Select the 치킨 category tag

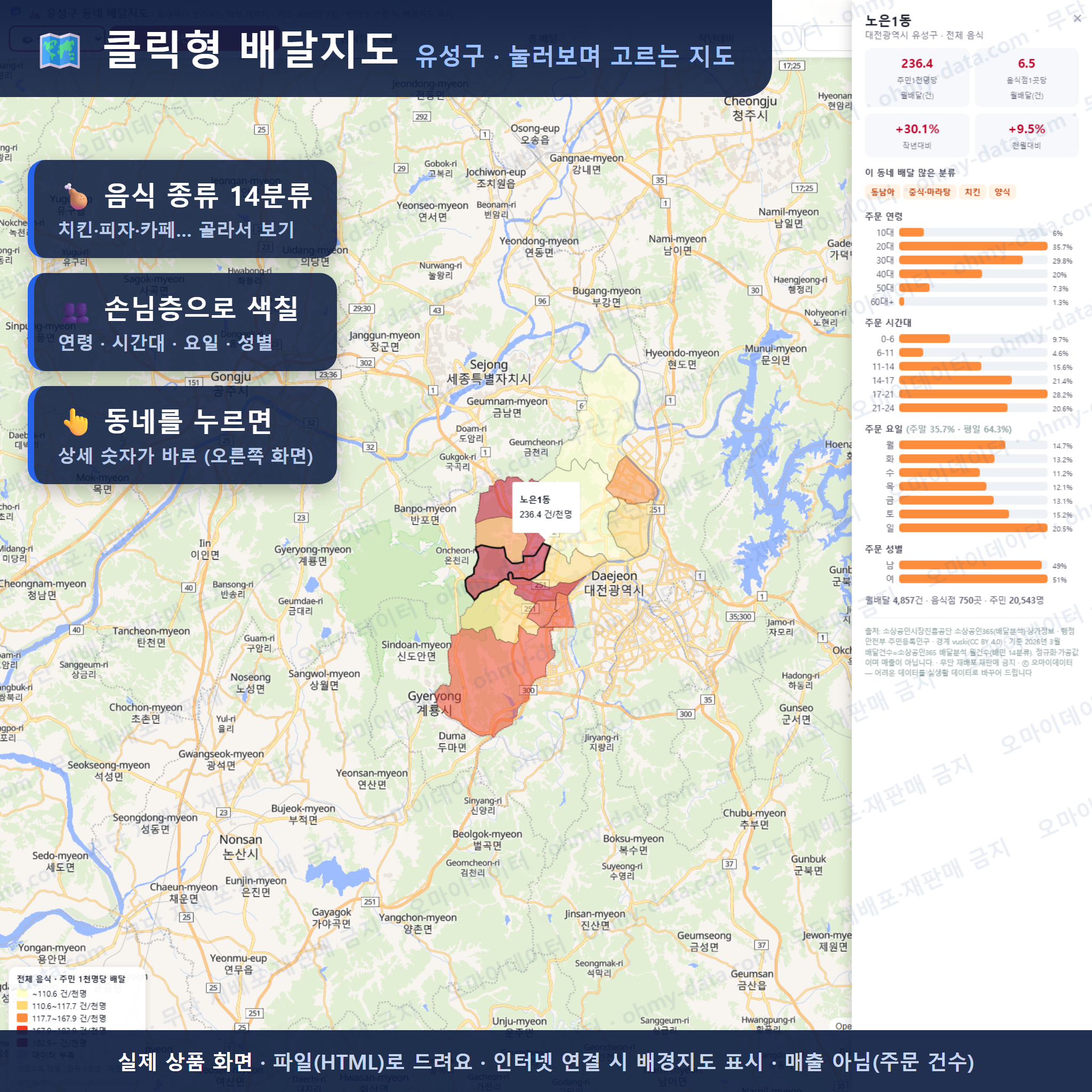tap(972, 192)
